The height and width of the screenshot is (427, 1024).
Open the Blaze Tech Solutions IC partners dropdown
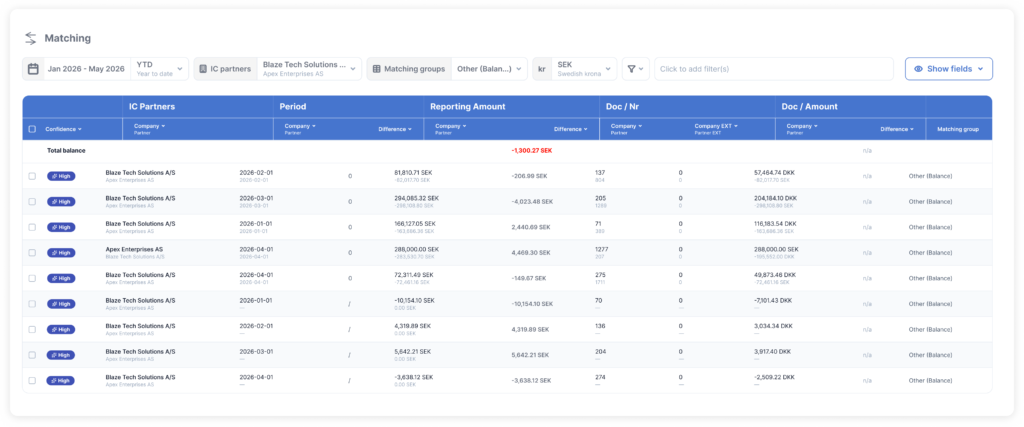pos(310,69)
